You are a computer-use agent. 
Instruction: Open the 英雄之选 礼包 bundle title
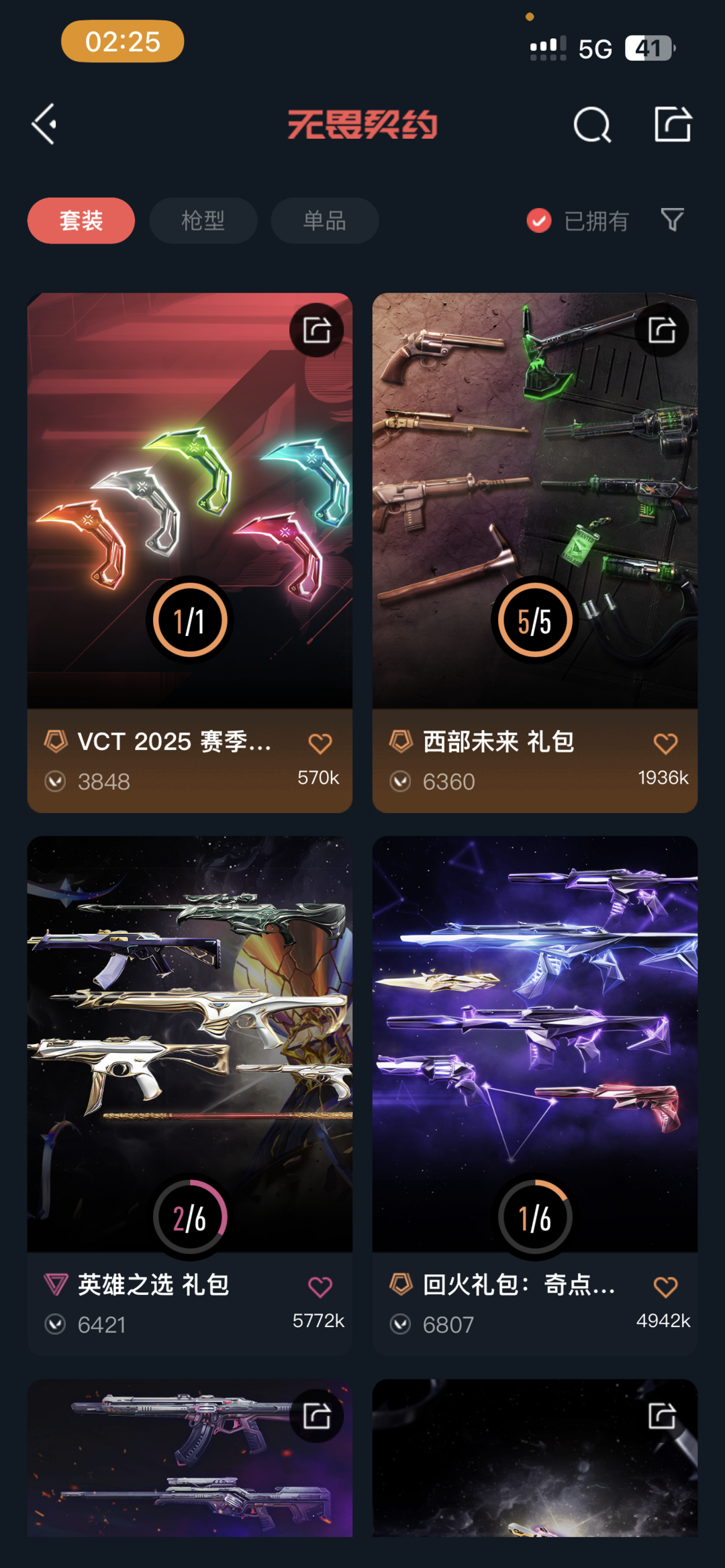coord(154,1285)
